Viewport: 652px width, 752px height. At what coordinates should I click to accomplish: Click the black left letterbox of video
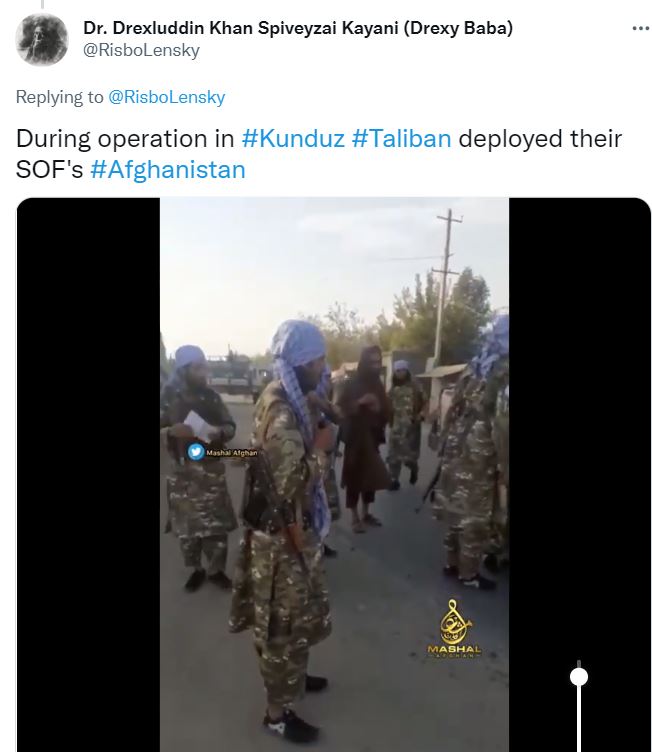point(88,475)
